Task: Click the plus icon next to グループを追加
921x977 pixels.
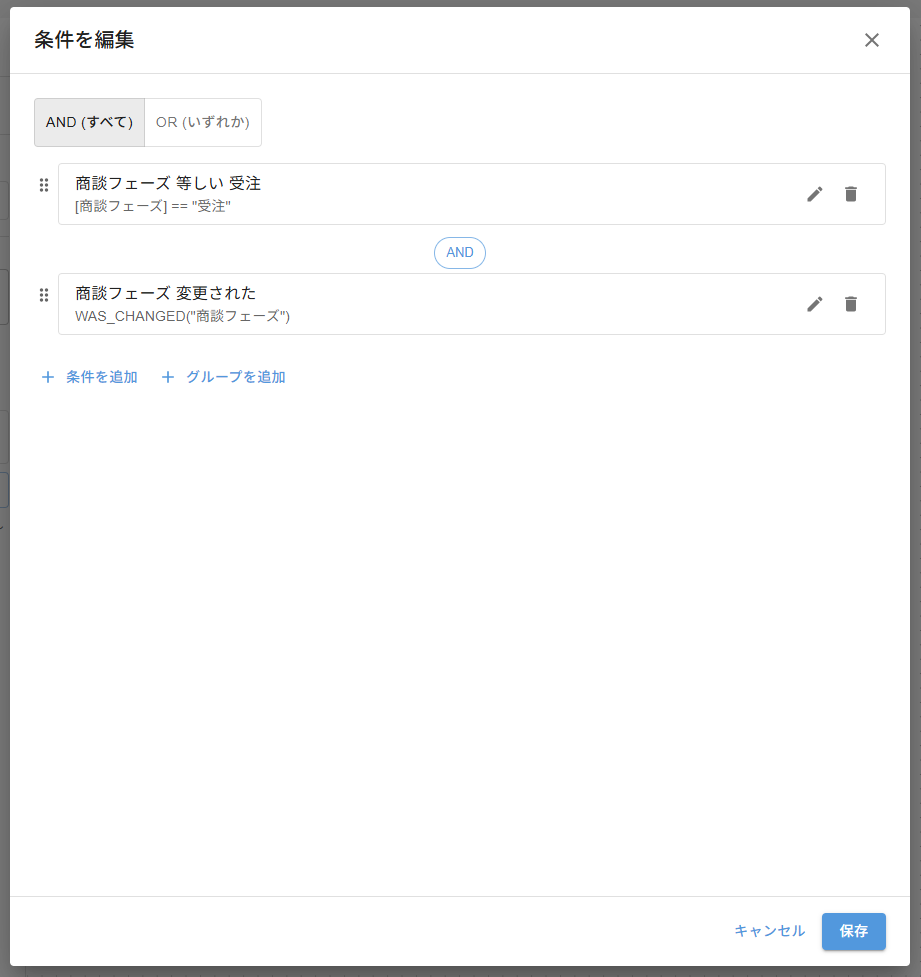Action: pyautogui.click(x=167, y=377)
